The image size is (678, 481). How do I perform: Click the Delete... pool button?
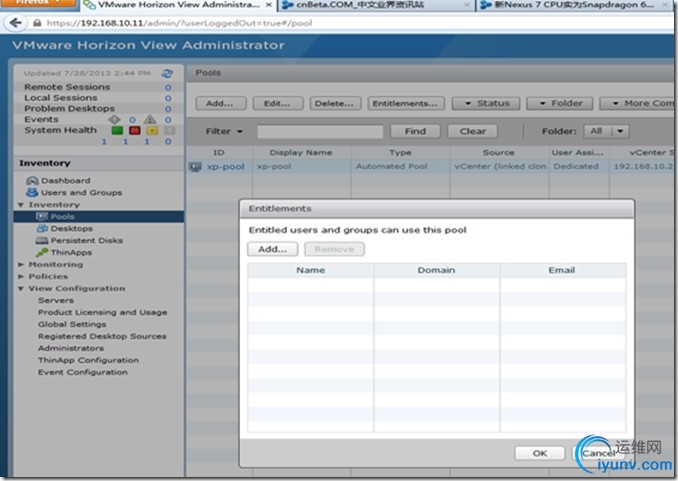point(335,103)
